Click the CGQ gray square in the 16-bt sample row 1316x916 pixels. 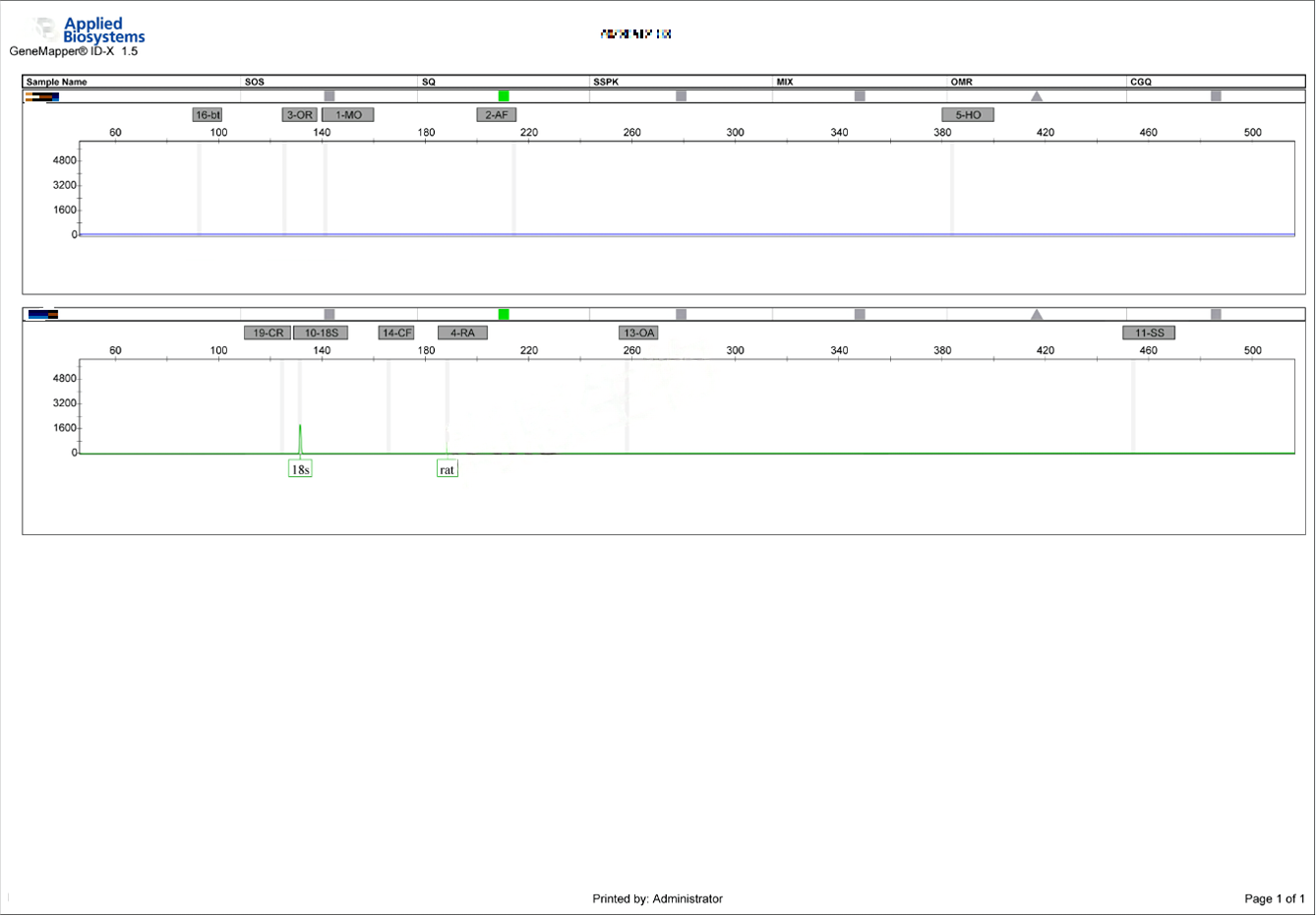(1216, 96)
